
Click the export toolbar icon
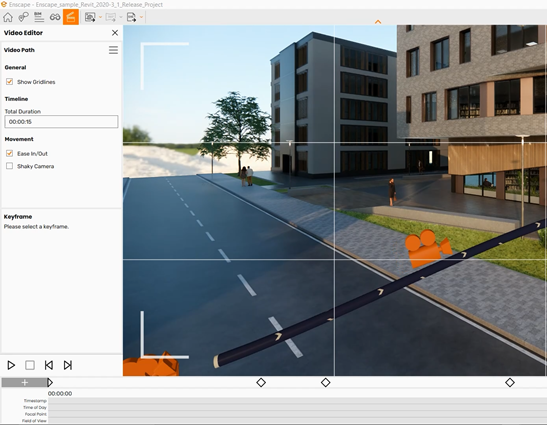[x=131, y=17]
